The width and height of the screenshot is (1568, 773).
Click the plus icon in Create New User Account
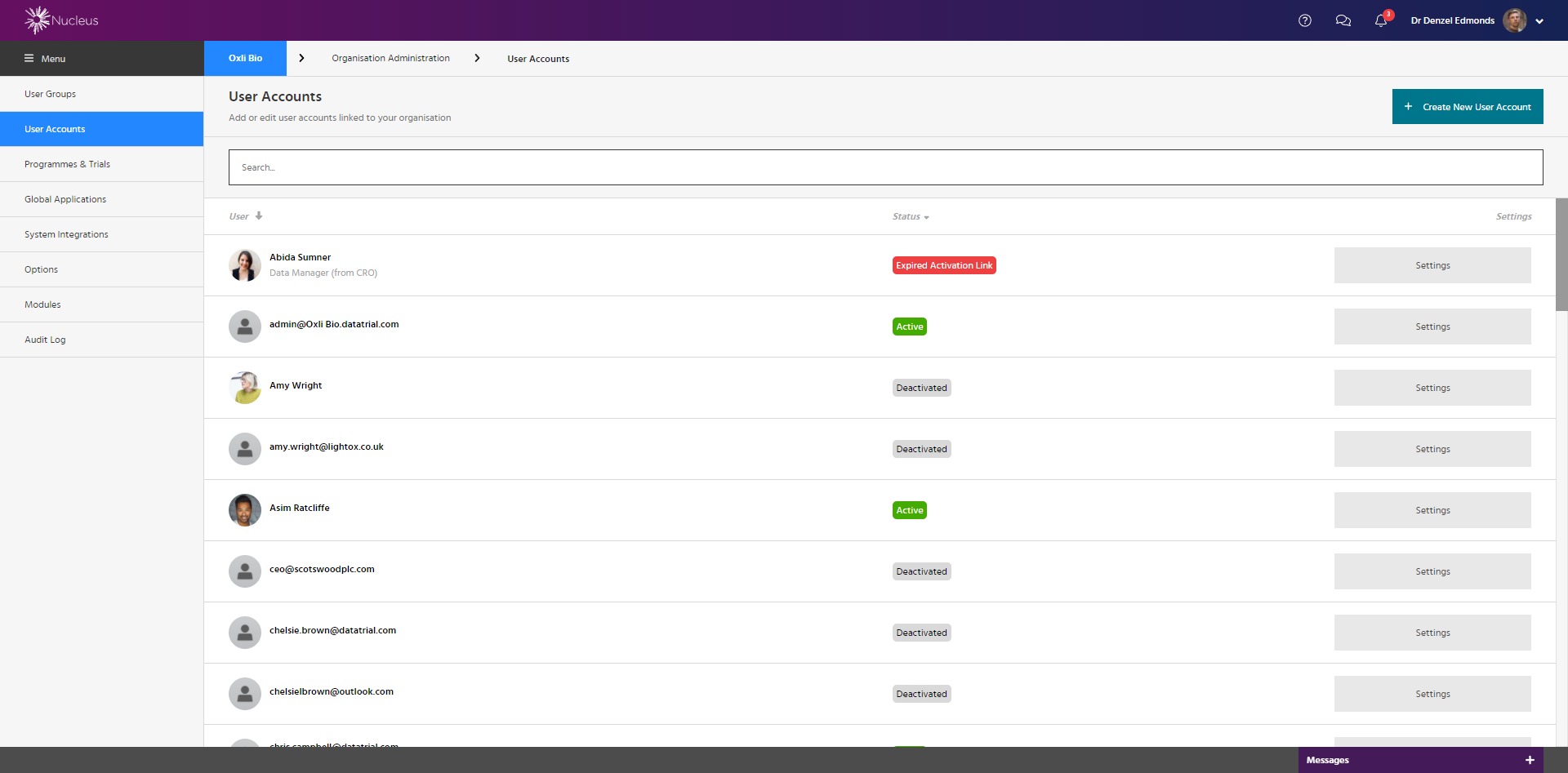1408,106
